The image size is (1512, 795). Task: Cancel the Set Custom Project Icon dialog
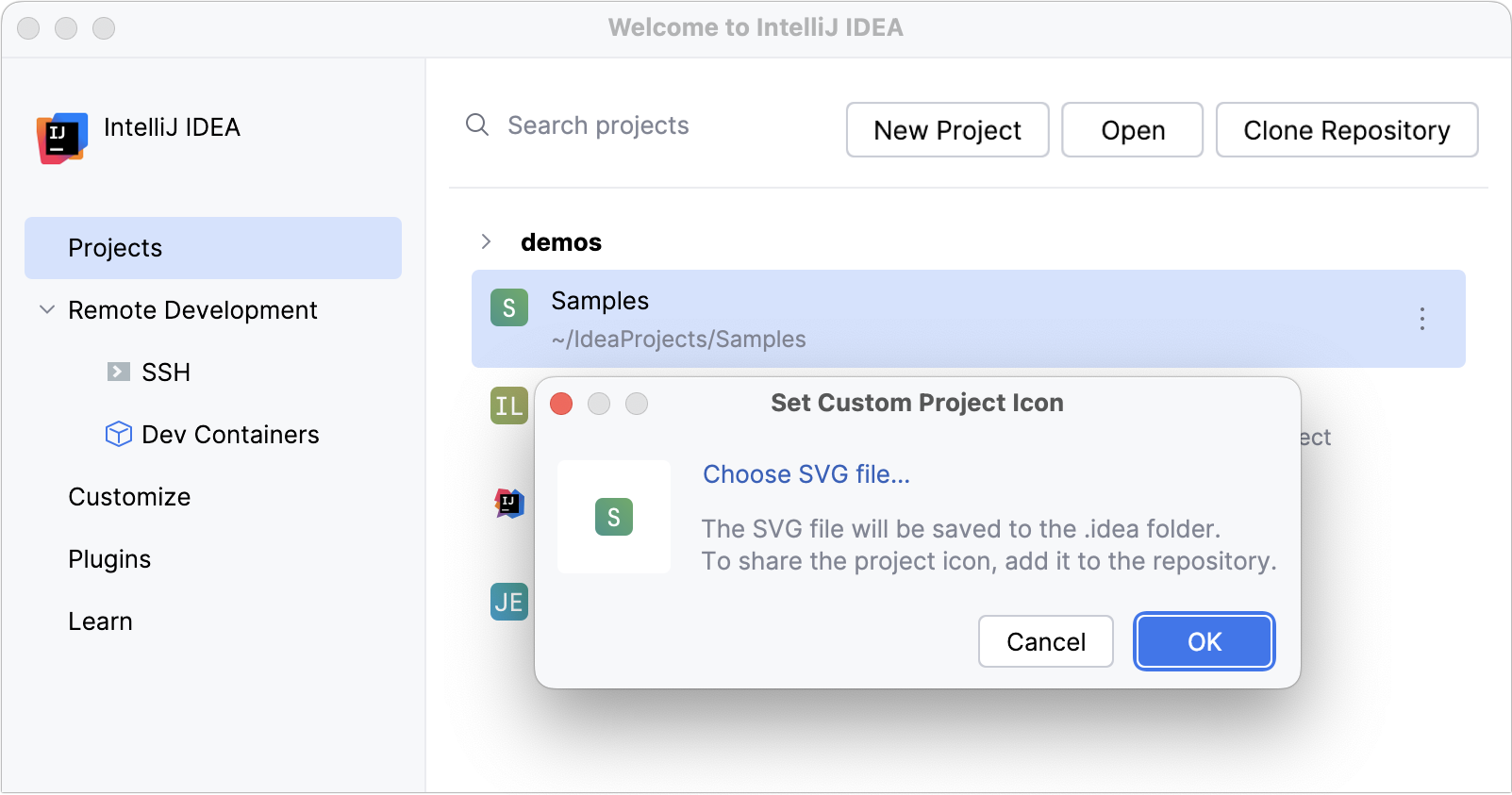tap(1045, 641)
